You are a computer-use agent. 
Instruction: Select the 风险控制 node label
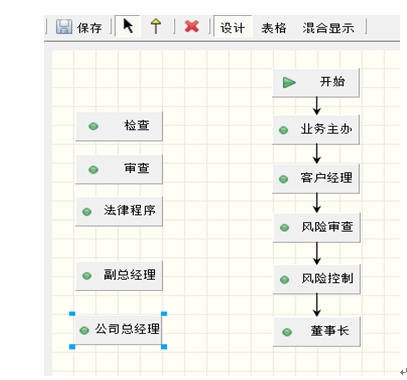pos(327,278)
